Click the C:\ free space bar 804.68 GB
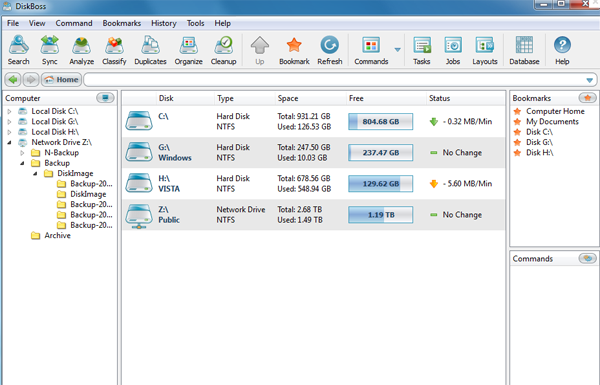600x385 pixels. coord(380,122)
